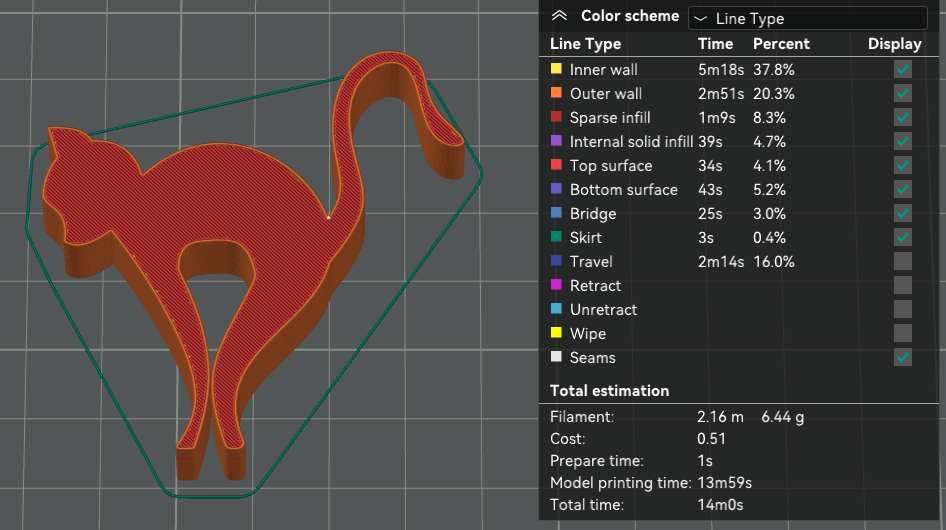
Task: Select the Unretract row label
Action: pos(603,310)
